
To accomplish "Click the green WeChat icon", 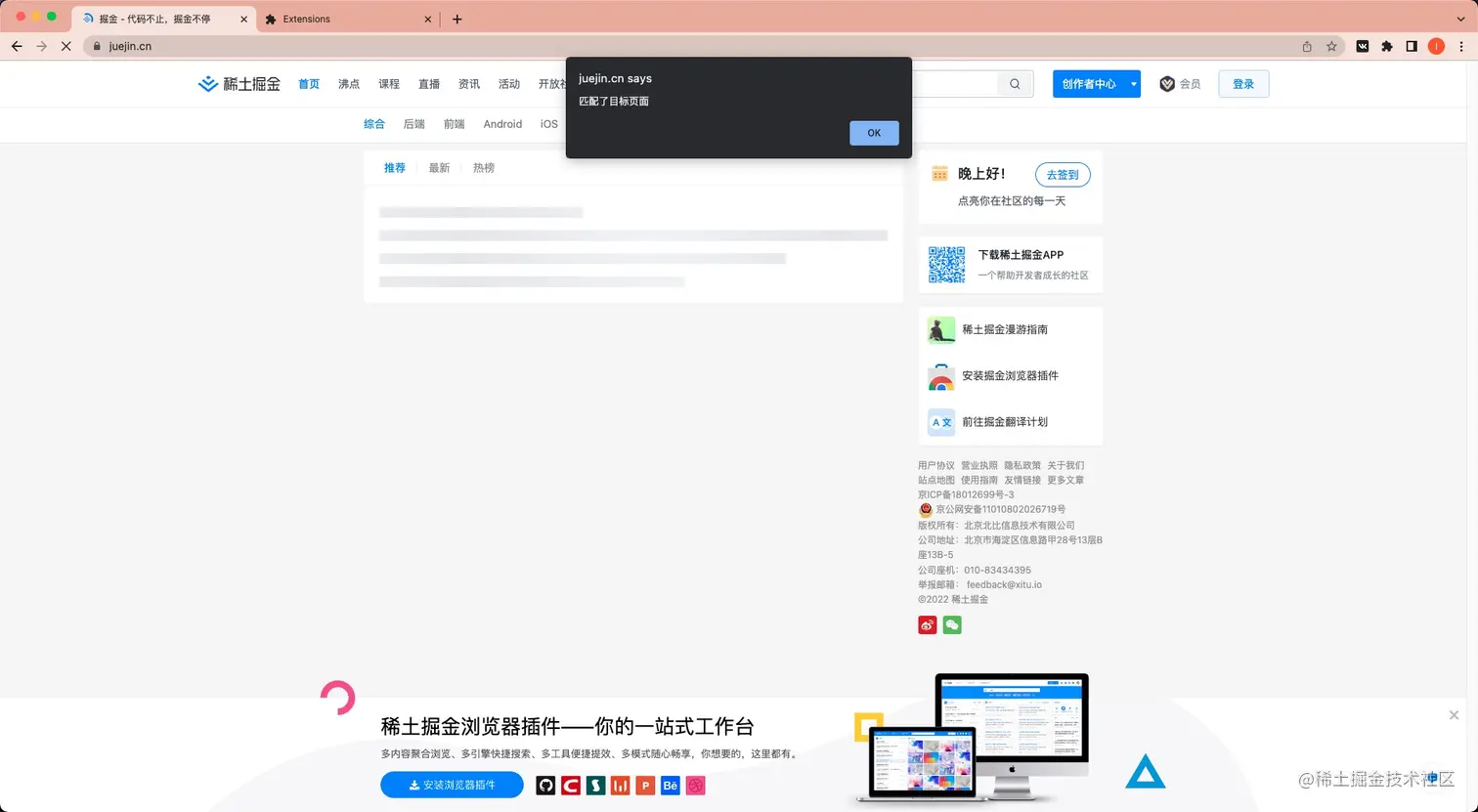I will [x=952, y=625].
